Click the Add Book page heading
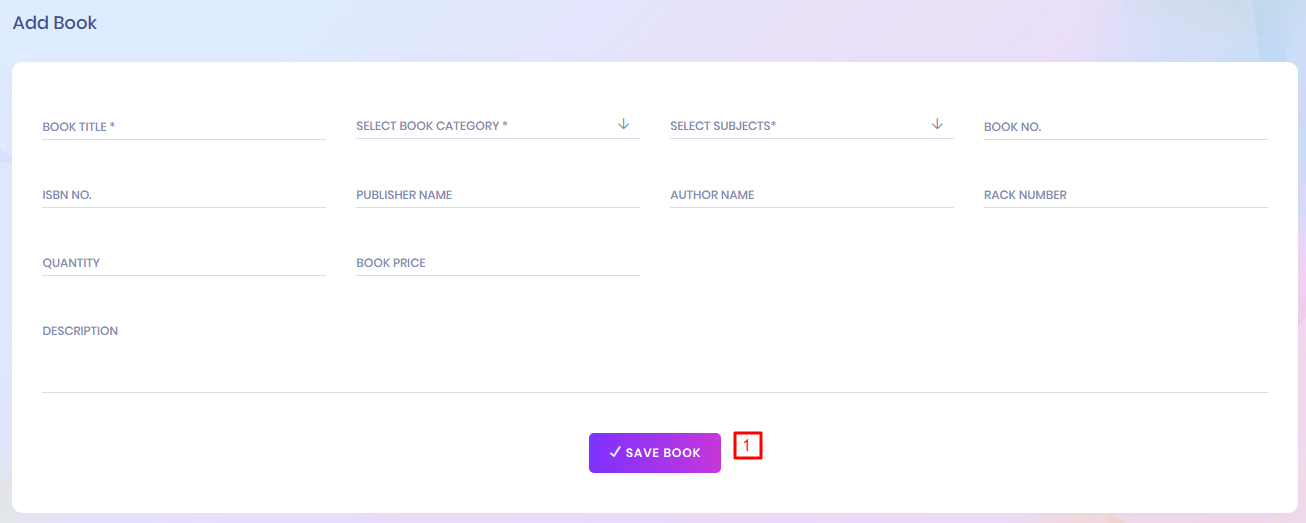The image size is (1306, 523). pos(55,23)
